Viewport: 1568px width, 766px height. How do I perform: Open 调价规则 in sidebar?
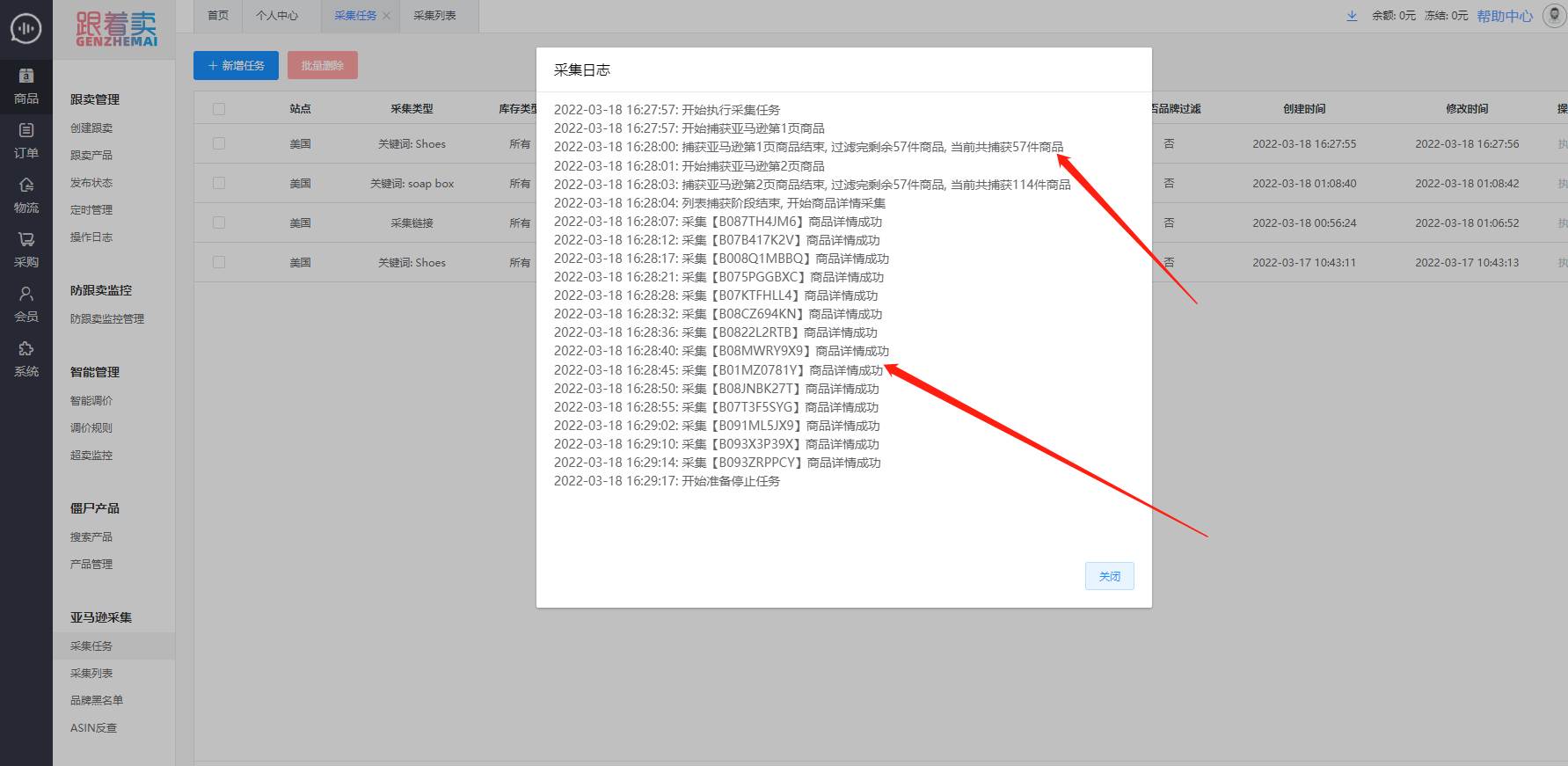pos(91,427)
